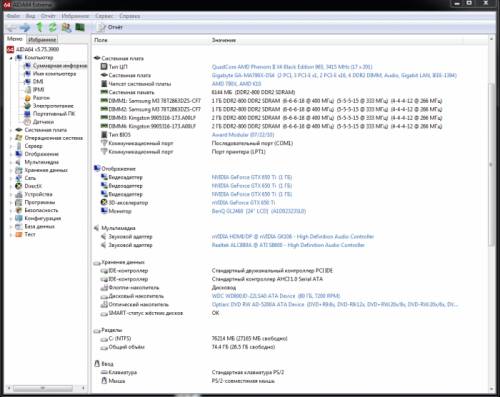Open the WDC WD800JD disk drive link
500x397 pixels.
pyautogui.click(x=276, y=296)
